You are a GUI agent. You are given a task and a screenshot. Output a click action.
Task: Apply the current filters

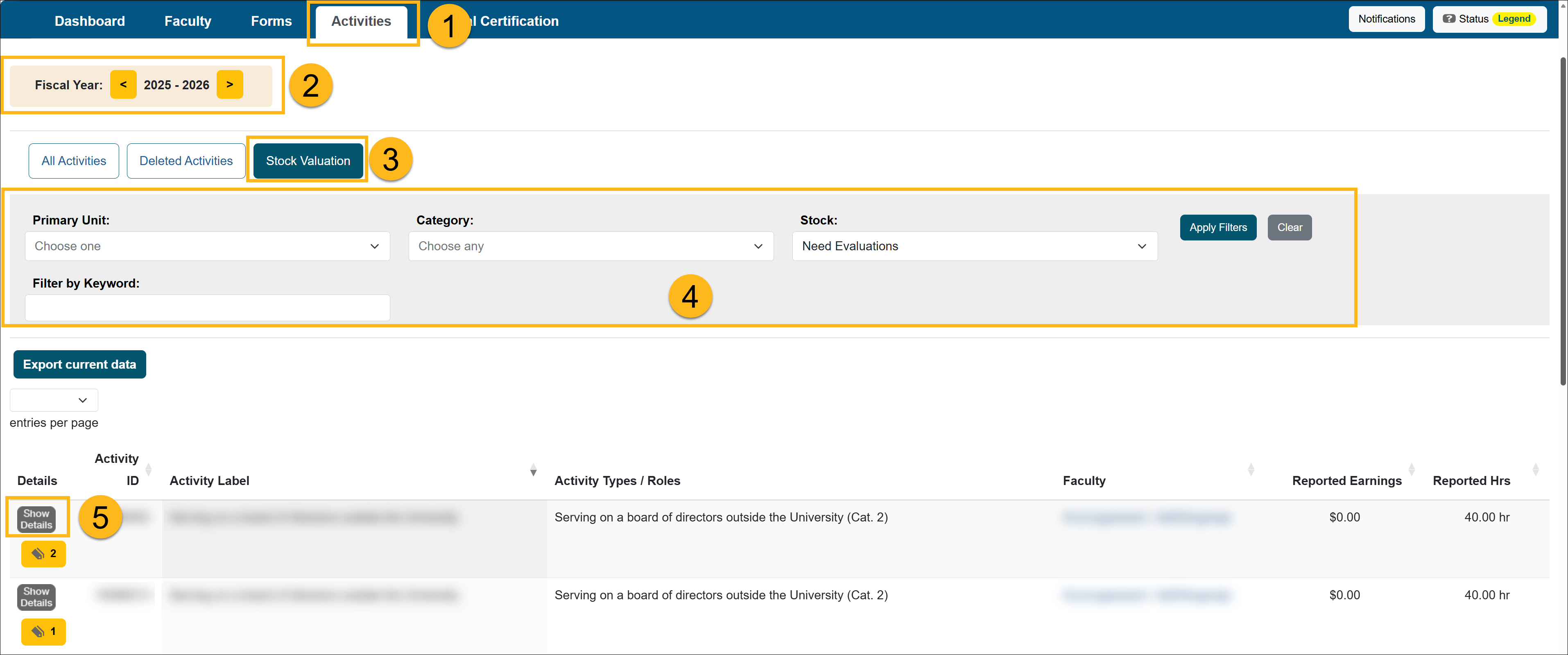[1218, 227]
